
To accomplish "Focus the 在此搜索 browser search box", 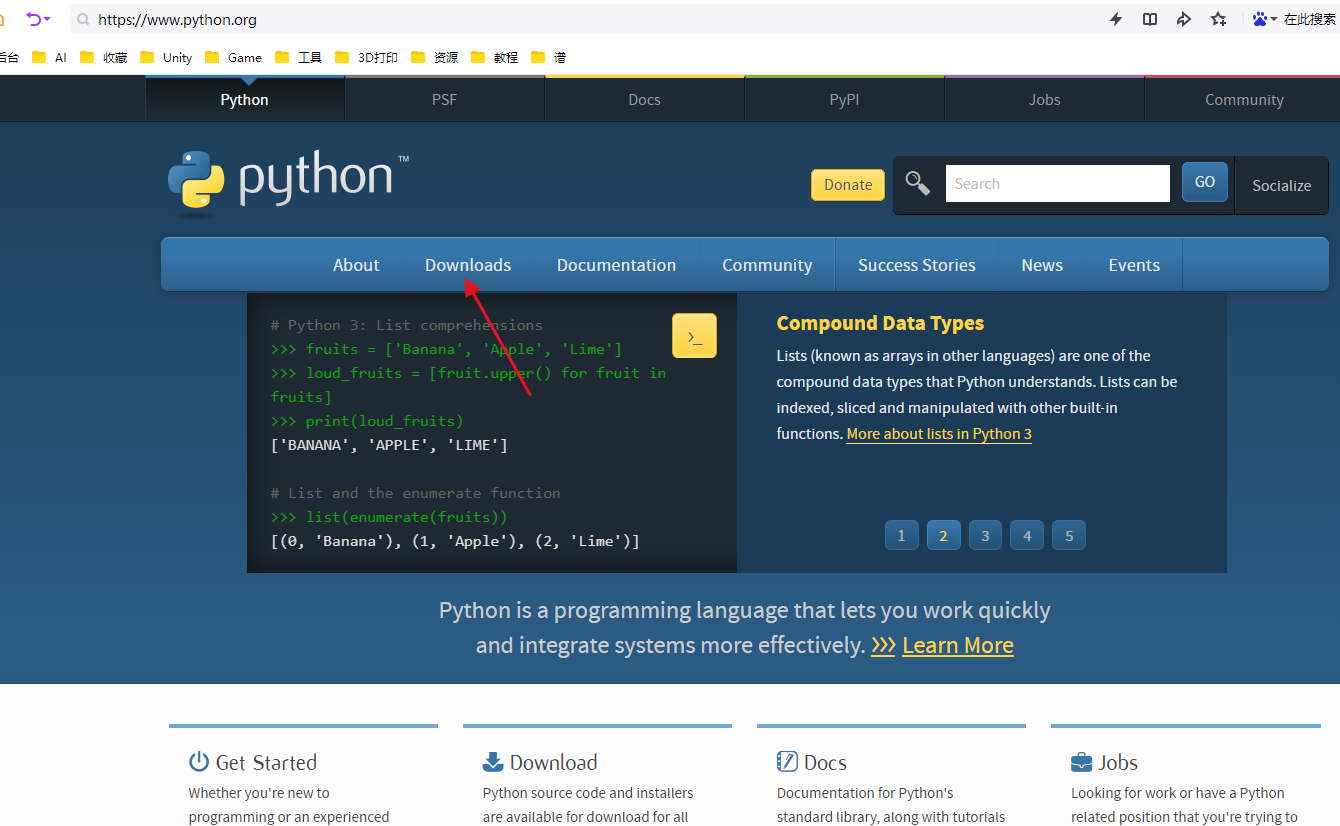I will (1310, 19).
